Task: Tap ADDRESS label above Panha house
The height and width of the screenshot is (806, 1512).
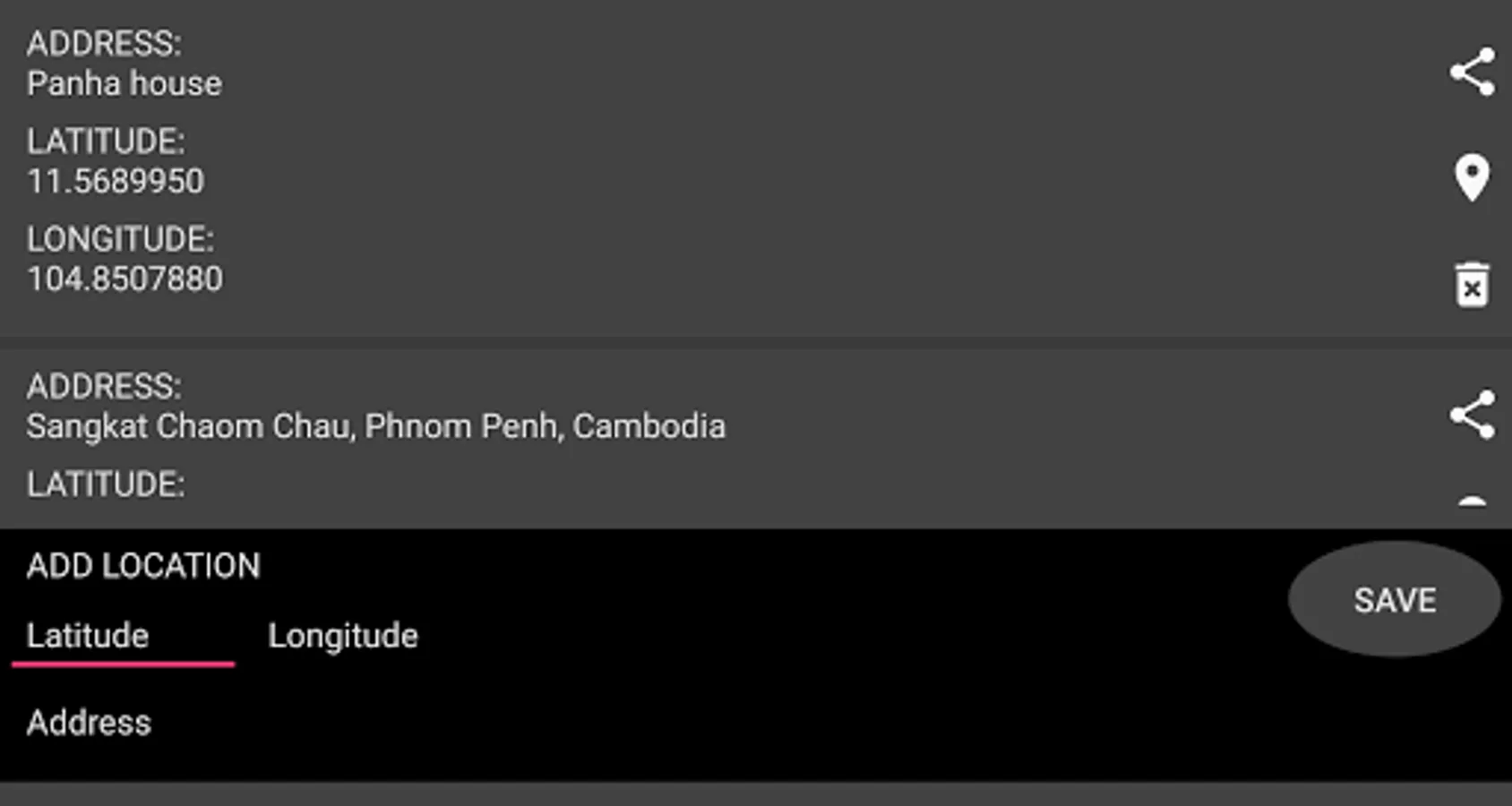Action: click(x=104, y=44)
